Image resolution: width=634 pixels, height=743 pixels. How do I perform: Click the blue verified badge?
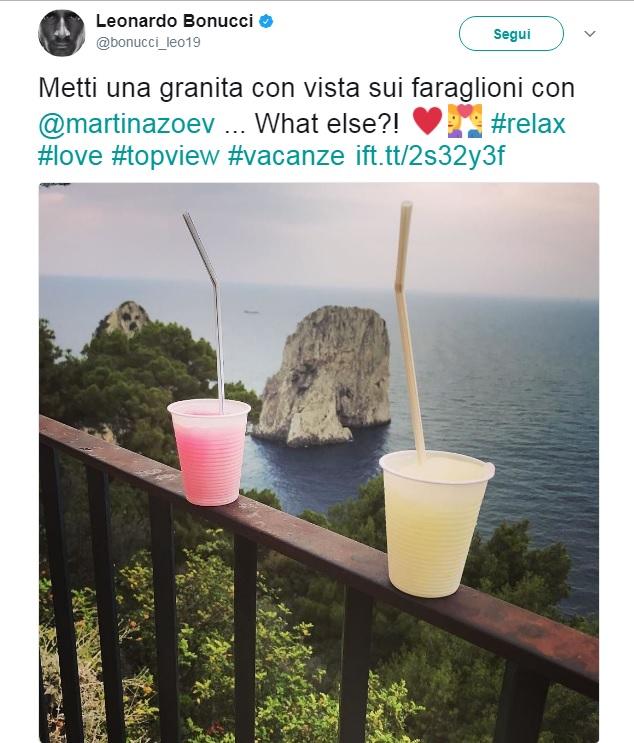coord(266,21)
